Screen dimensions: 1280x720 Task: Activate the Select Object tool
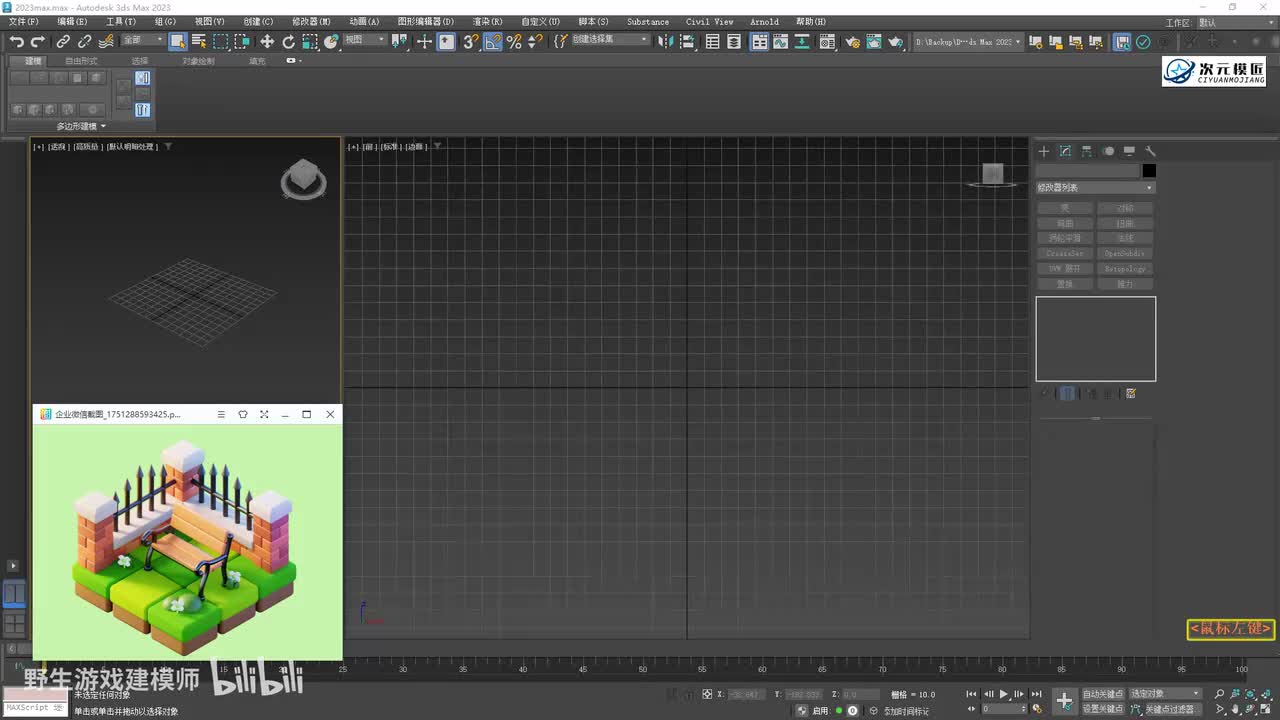(178, 41)
